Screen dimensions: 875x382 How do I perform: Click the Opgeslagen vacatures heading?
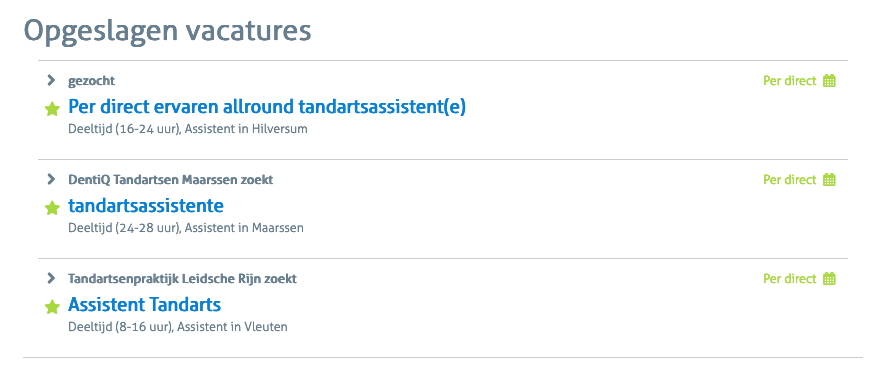(167, 31)
